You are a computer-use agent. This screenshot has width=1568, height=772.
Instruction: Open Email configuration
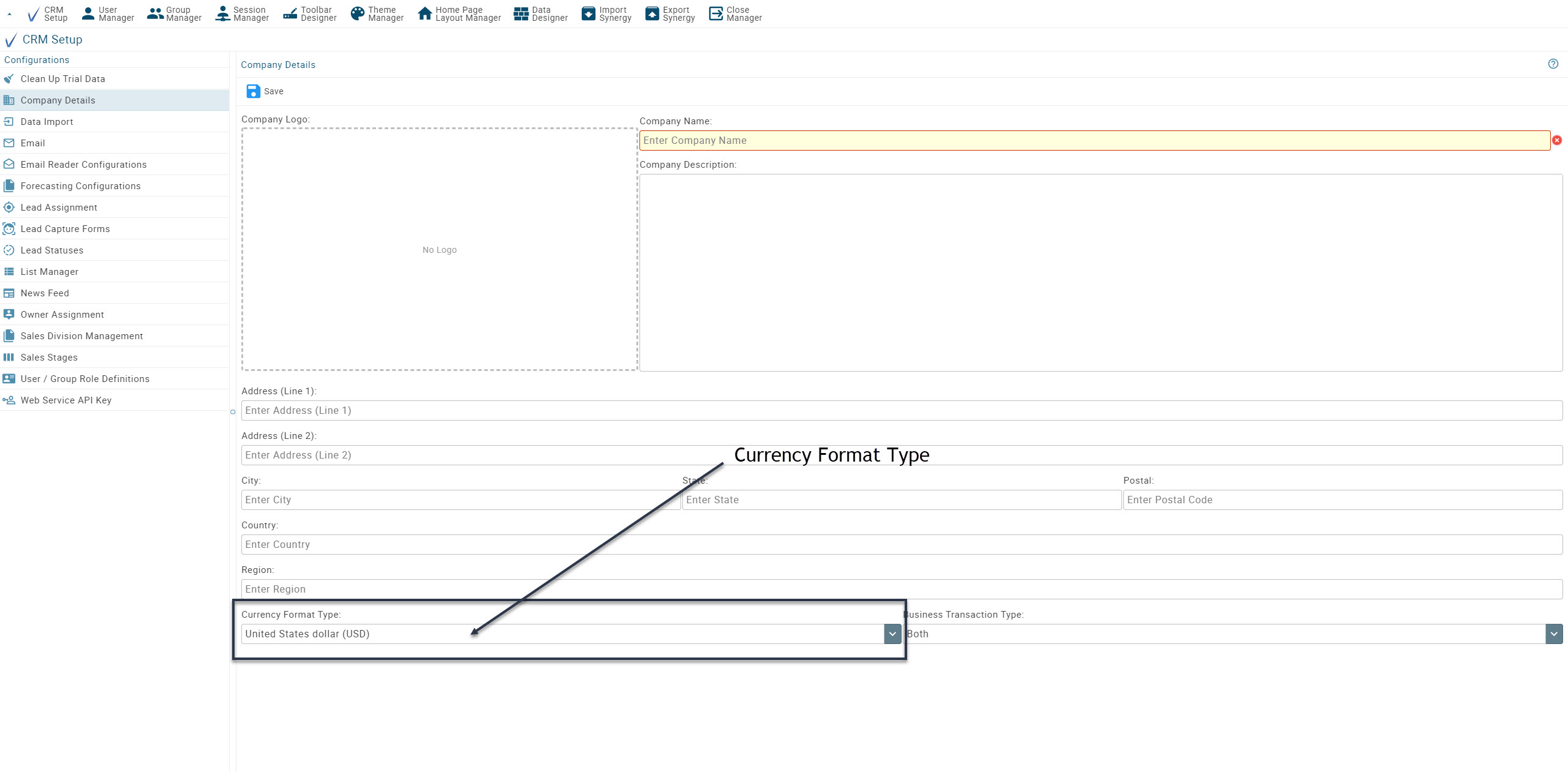(x=115, y=143)
